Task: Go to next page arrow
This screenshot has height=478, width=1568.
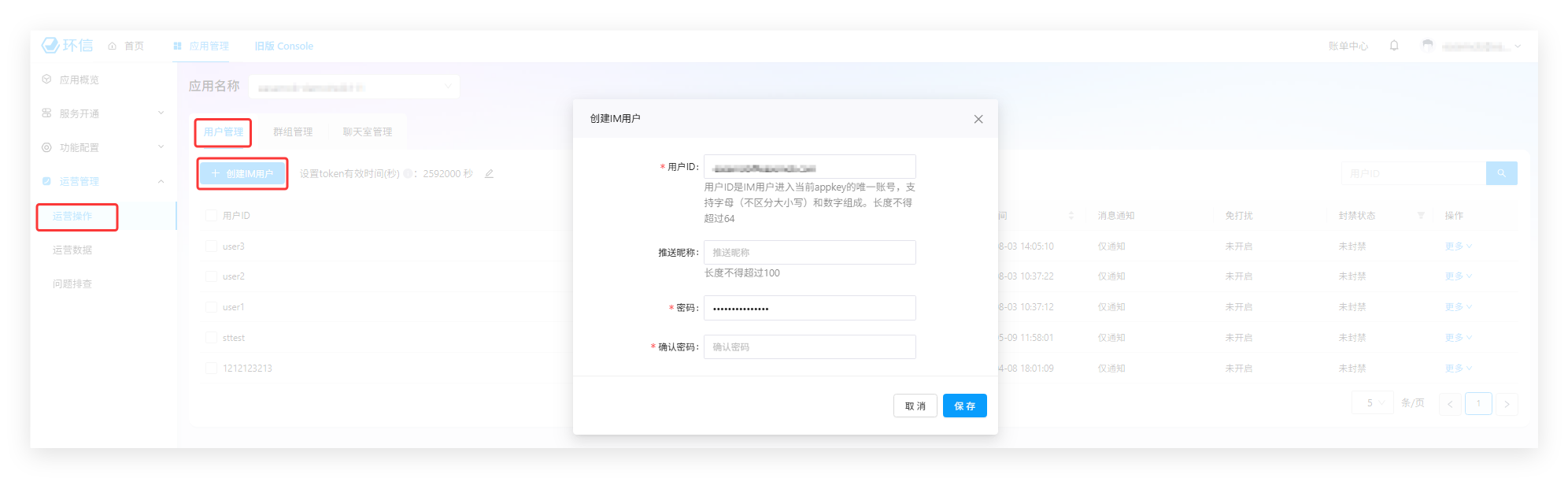Action: [x=1507, y=404]
